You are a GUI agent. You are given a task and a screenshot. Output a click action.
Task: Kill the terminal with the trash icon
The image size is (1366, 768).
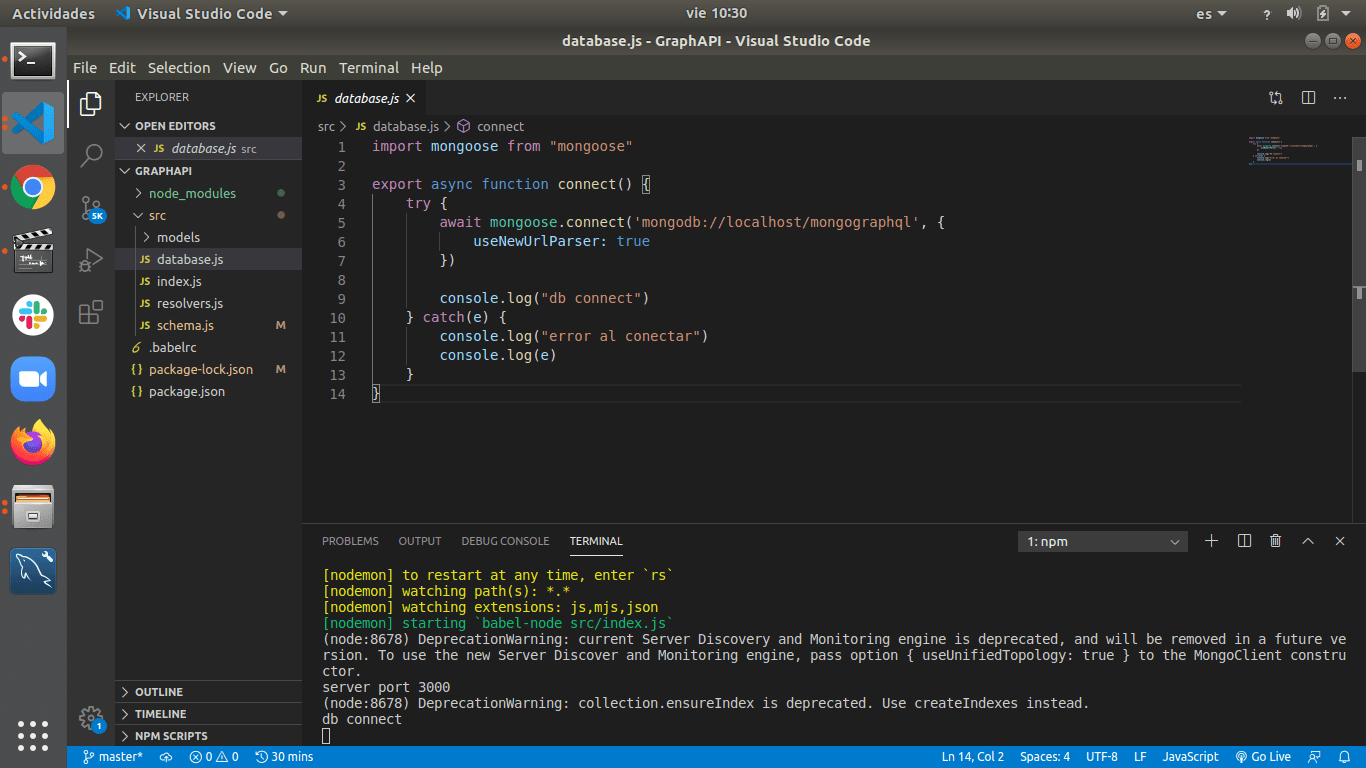(x=1275, y=541)
